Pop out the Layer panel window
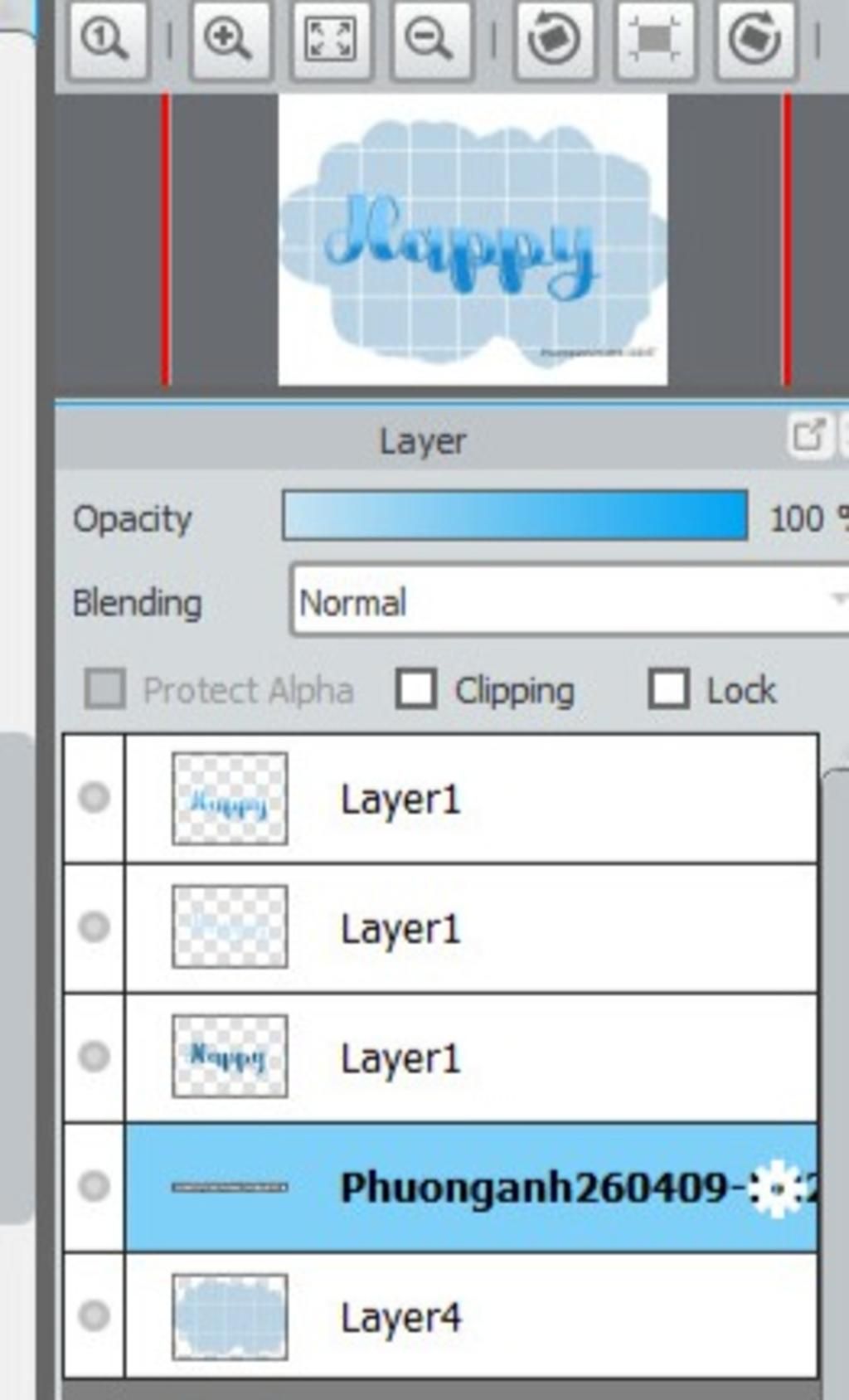 [x=808, y=435]
